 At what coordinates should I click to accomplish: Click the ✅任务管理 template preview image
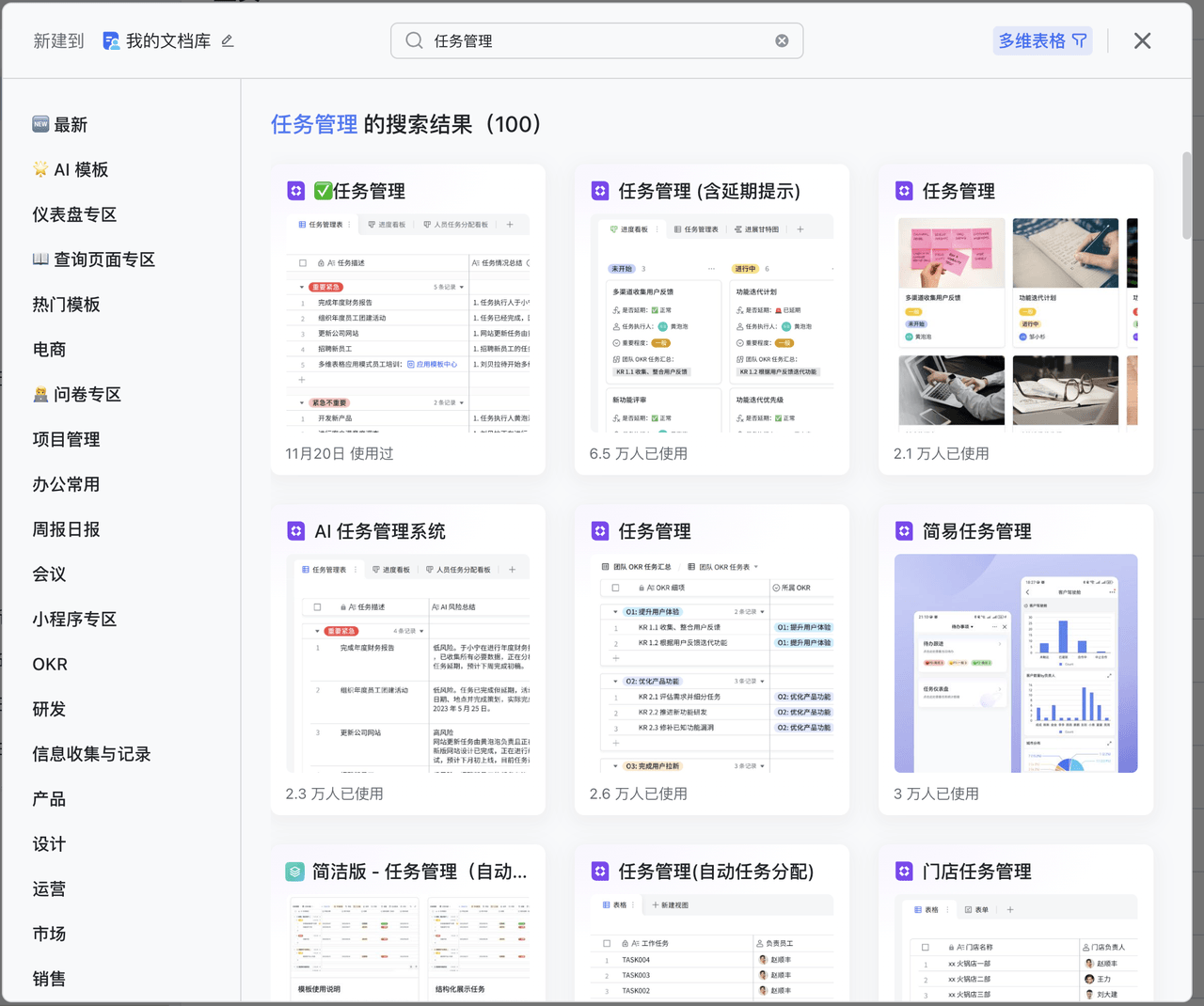(x=407, y=322)
